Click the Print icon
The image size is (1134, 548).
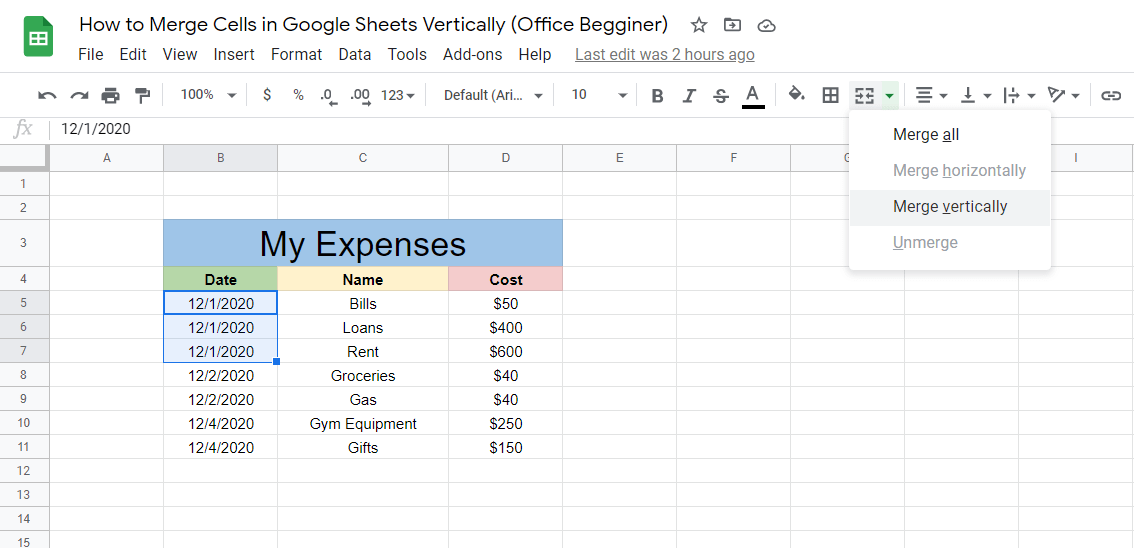(x=111, y=95)
